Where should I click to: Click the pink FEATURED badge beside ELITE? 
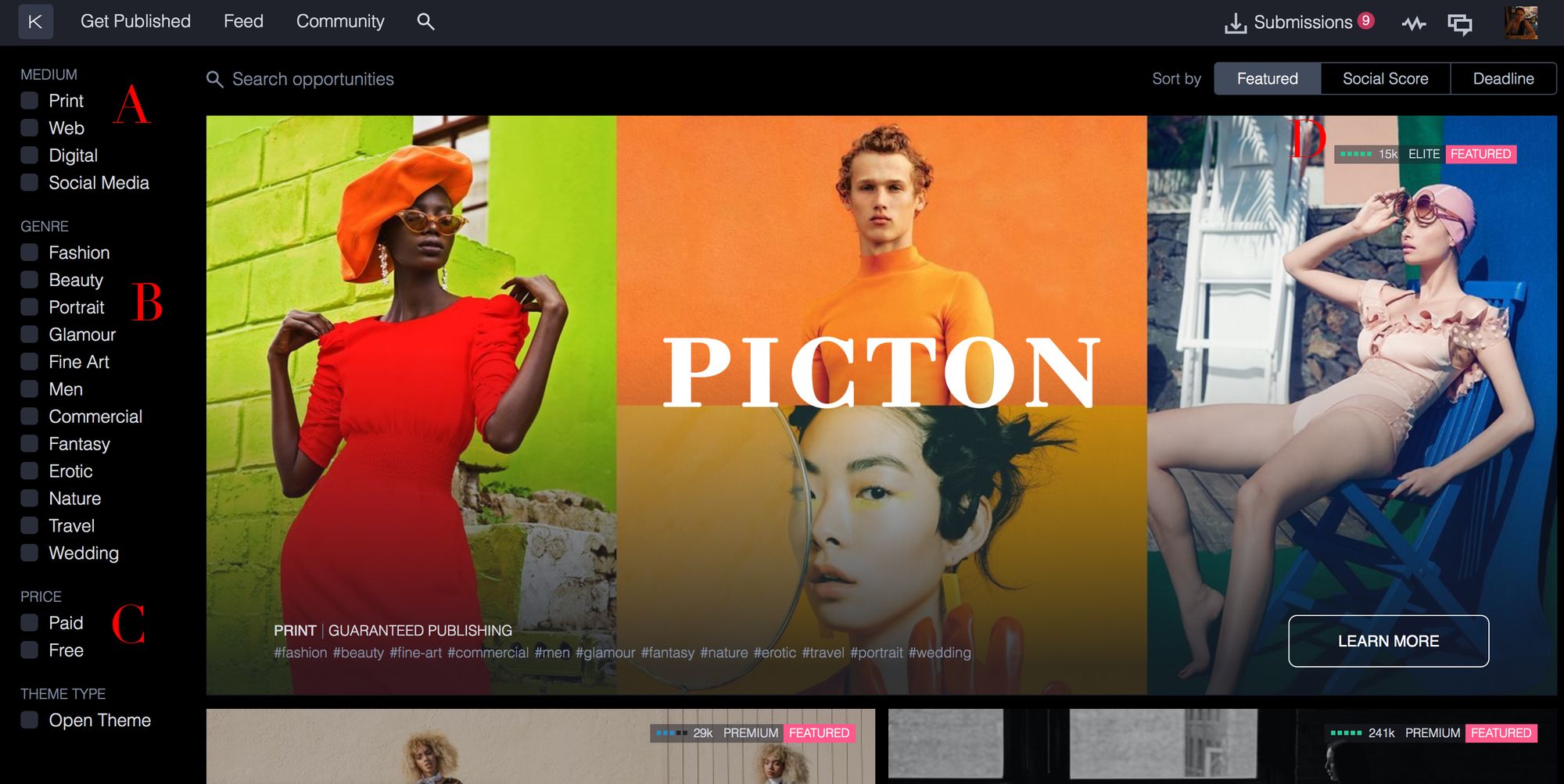tap(1480, 154)
